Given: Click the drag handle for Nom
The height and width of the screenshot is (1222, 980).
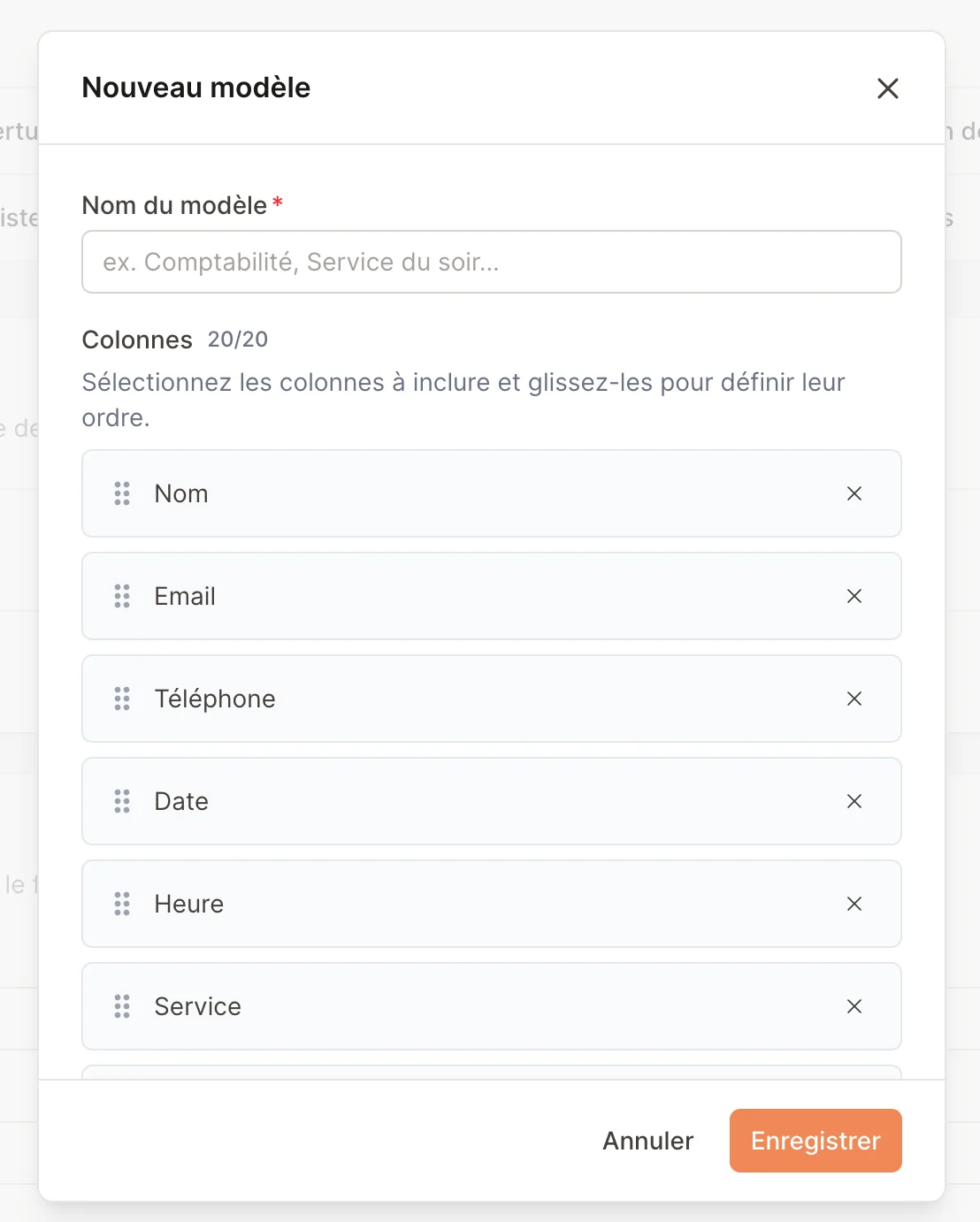Looking at the screenshot, I should 122,493.
